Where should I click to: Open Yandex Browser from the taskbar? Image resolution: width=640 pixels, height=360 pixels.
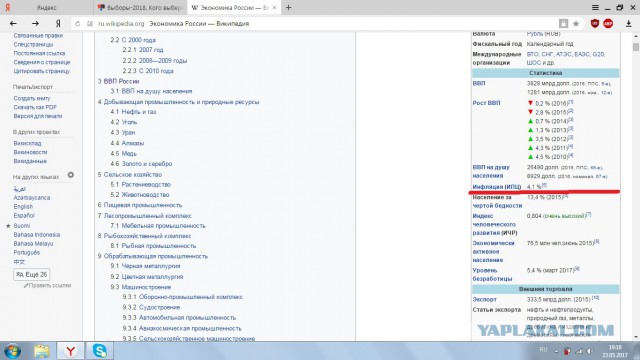point(71,351)
